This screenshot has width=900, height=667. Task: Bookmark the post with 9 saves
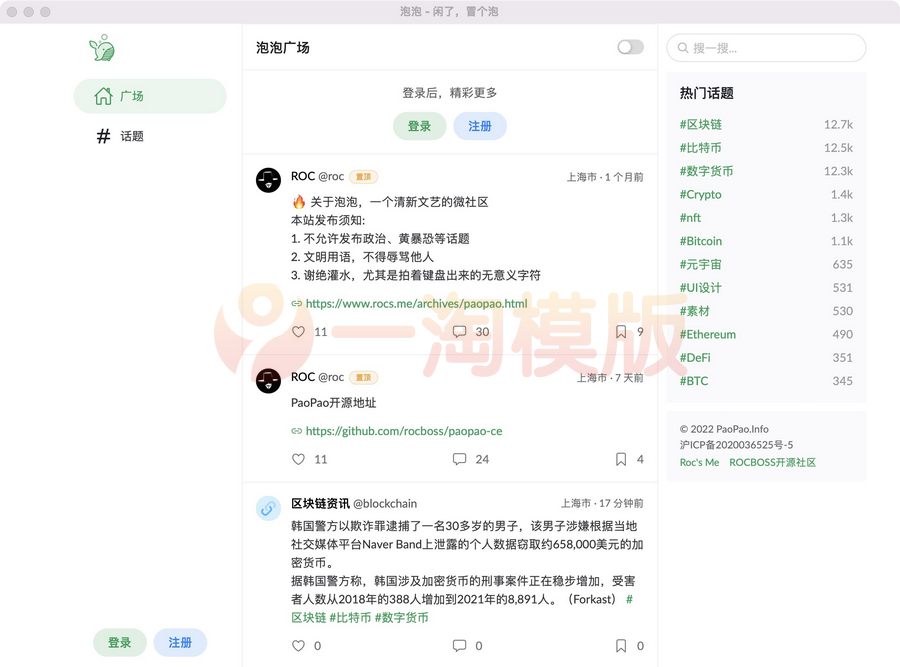pos(621,332)
